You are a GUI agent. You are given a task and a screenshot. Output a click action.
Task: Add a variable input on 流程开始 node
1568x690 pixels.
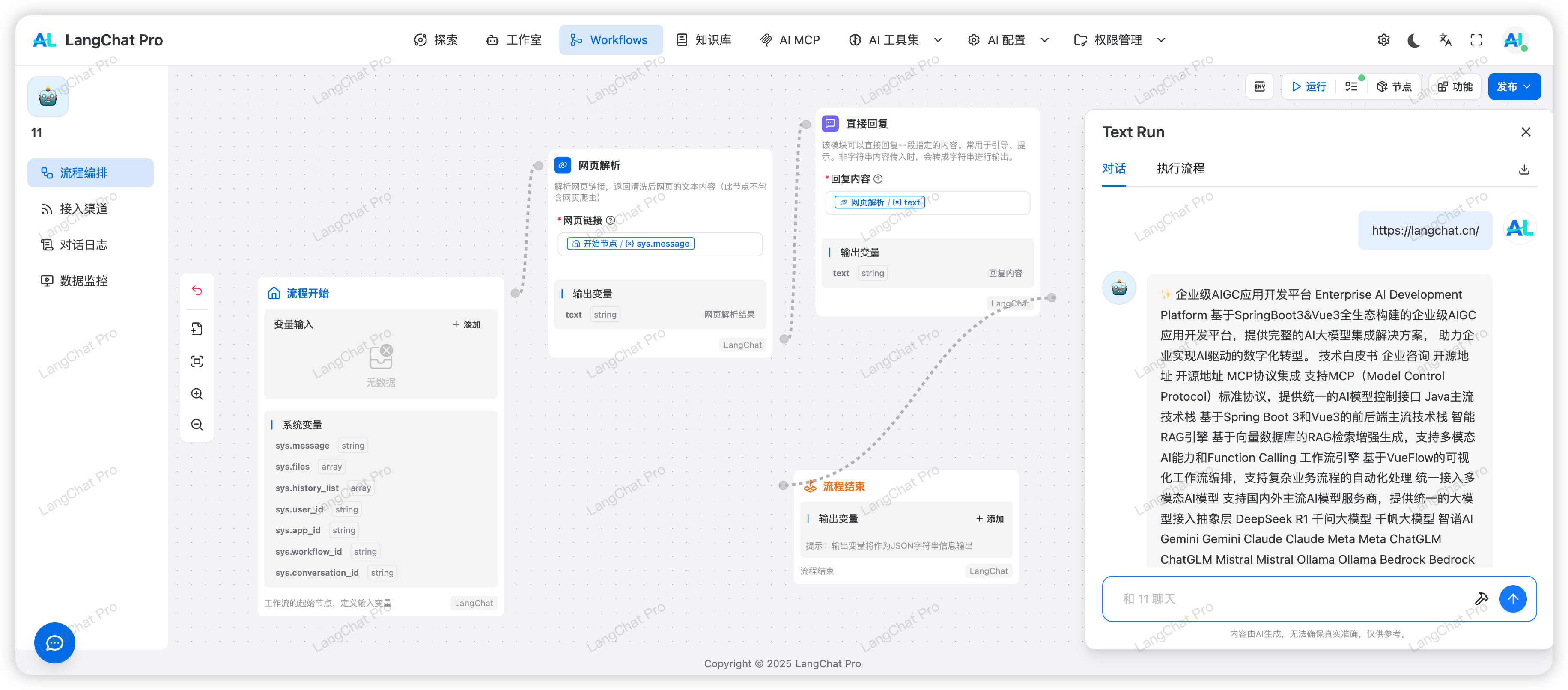tap(465, 324)
